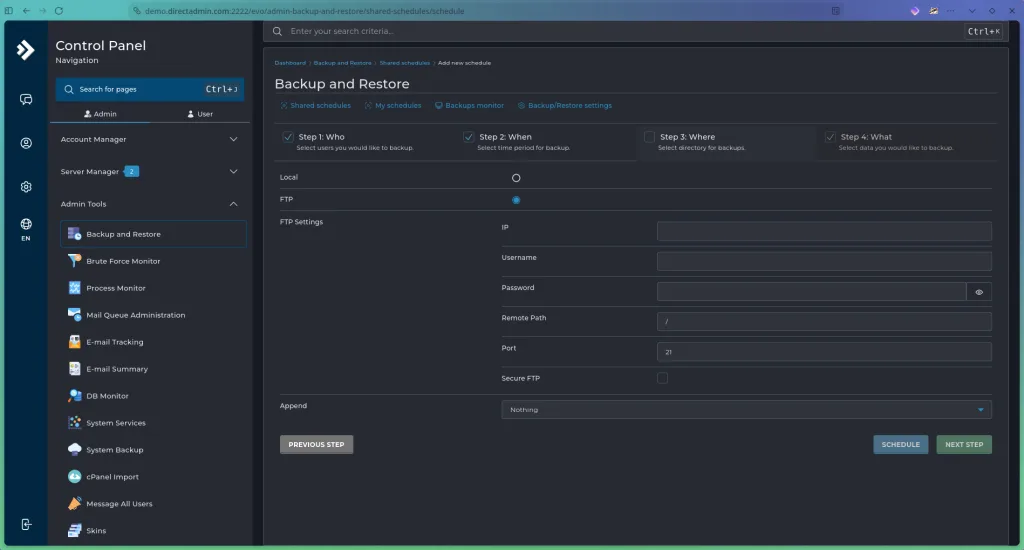Click the PREVIOUS STEP button
Screen dimensions: 1024x550
pyautogui.click(x=317, y=444)
